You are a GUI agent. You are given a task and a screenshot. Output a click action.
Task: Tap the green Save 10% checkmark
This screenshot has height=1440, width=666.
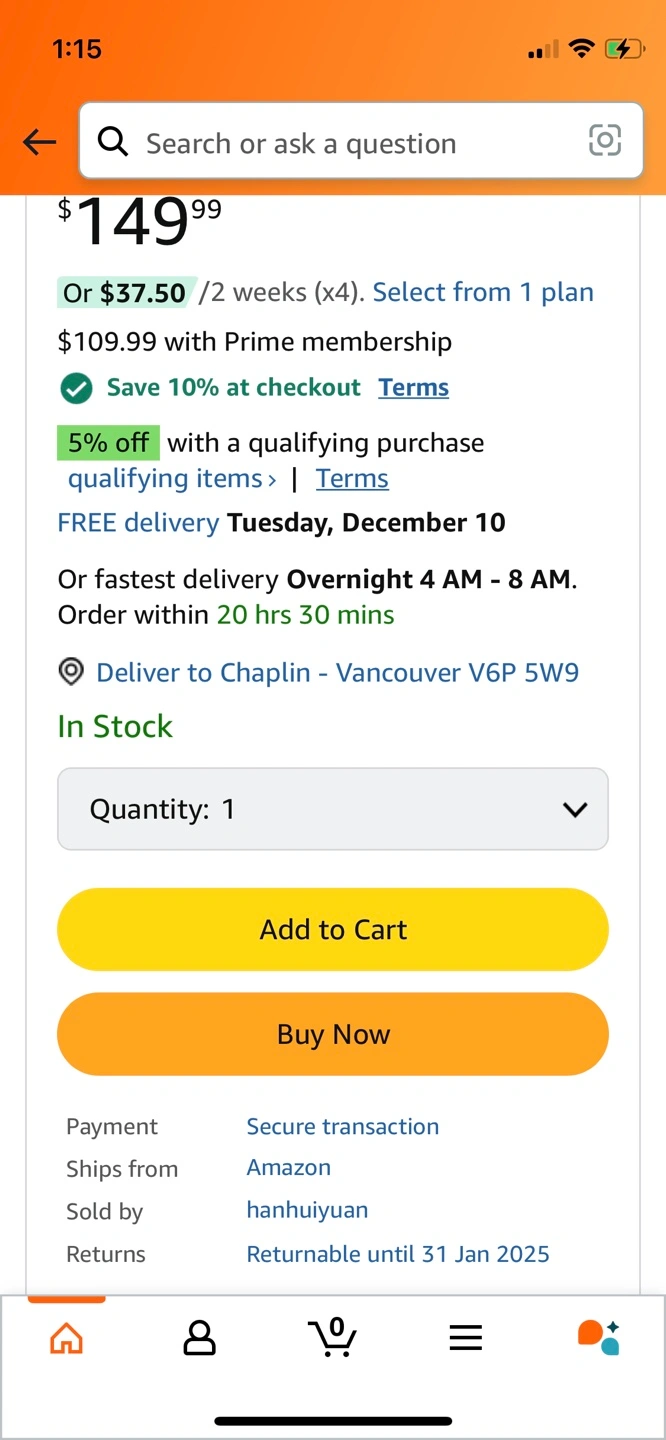pyautogui.click(x=76, y=388)
